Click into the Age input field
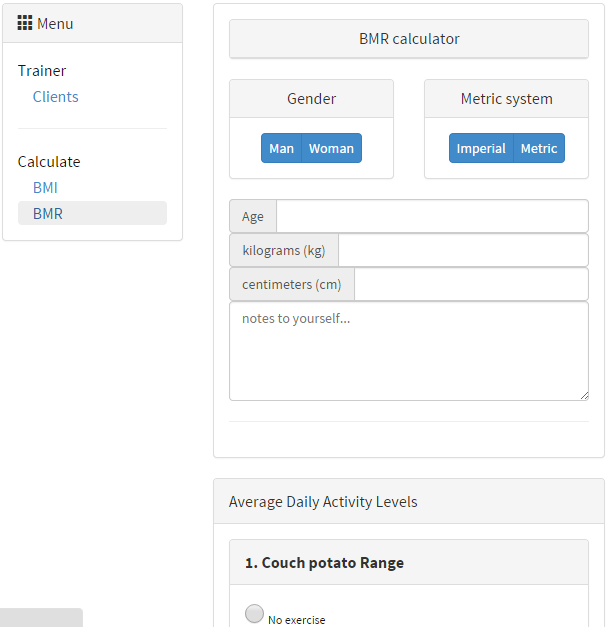 [432, 216]
